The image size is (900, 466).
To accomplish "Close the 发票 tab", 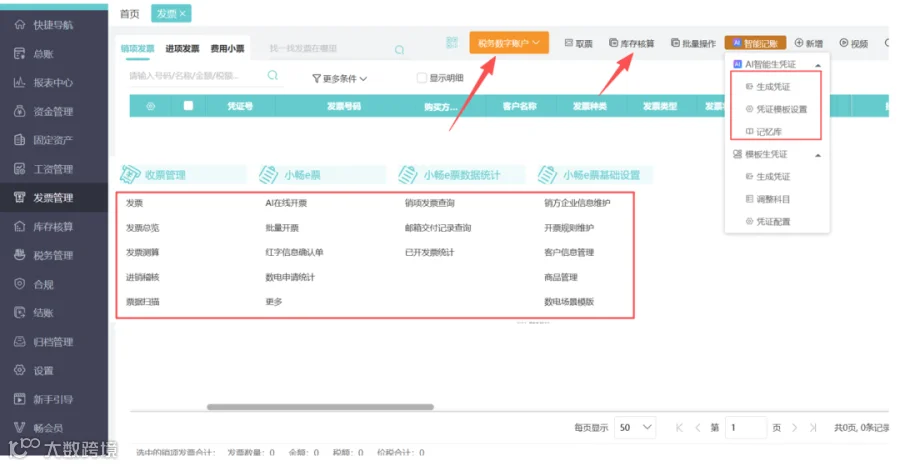I will click(x=183, y=14).
